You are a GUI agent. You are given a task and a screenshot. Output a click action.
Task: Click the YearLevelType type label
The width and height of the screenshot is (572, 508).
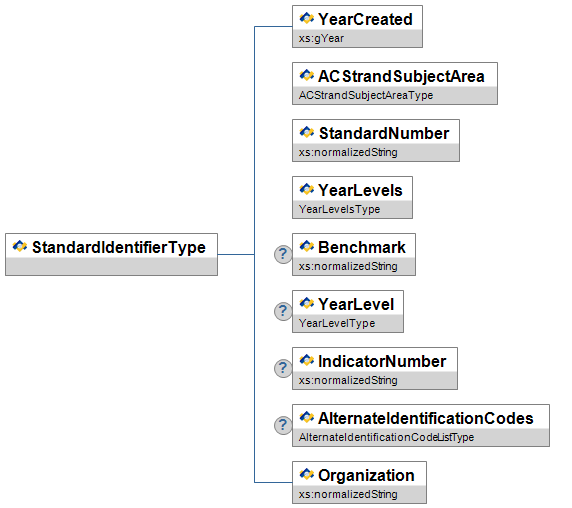(337, 323)
